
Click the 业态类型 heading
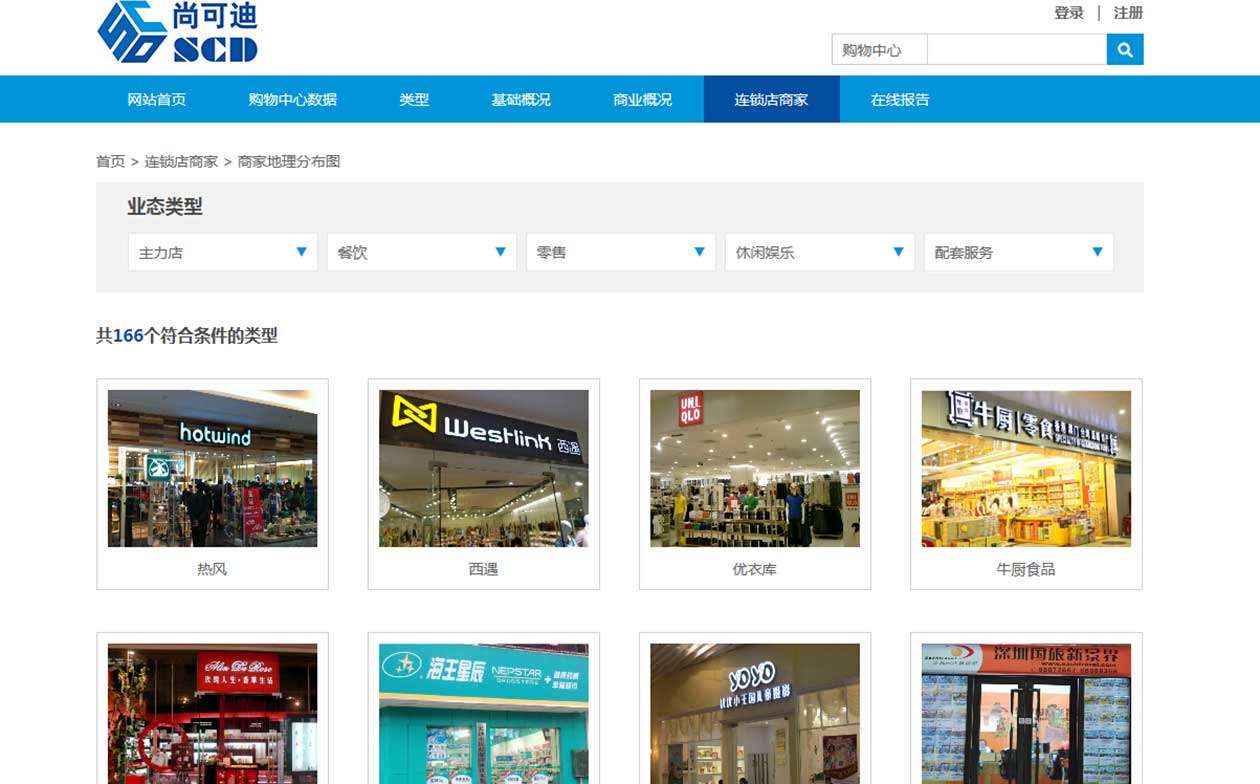pos(165,207)
